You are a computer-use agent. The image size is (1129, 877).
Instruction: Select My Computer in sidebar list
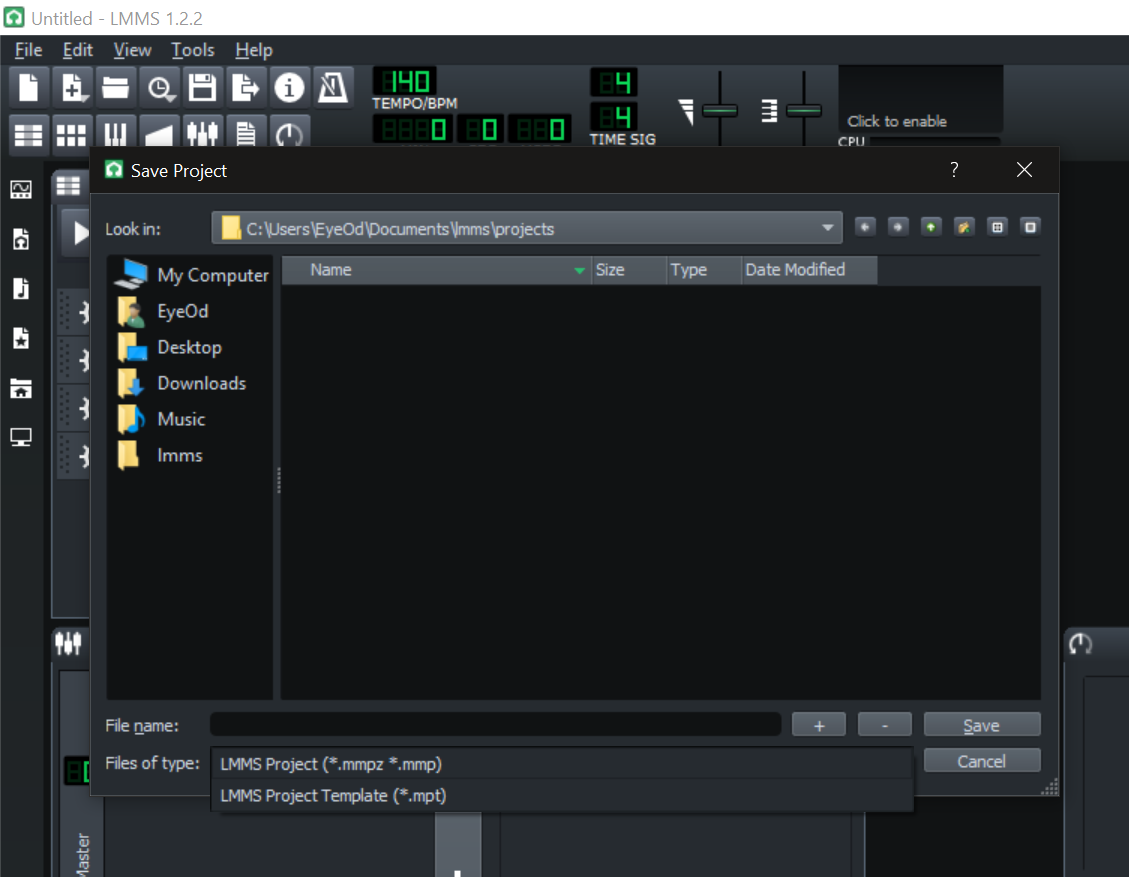190,275
